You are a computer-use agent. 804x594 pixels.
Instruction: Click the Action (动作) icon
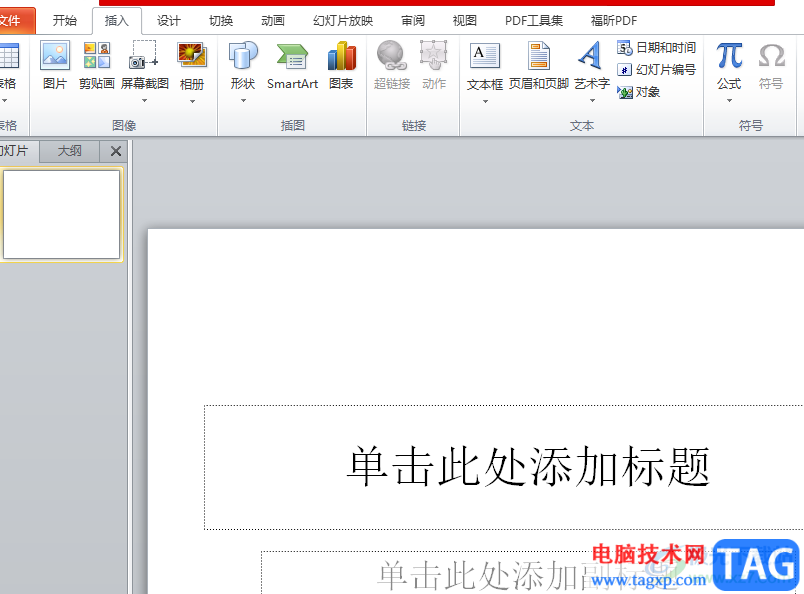pos(434,55)
